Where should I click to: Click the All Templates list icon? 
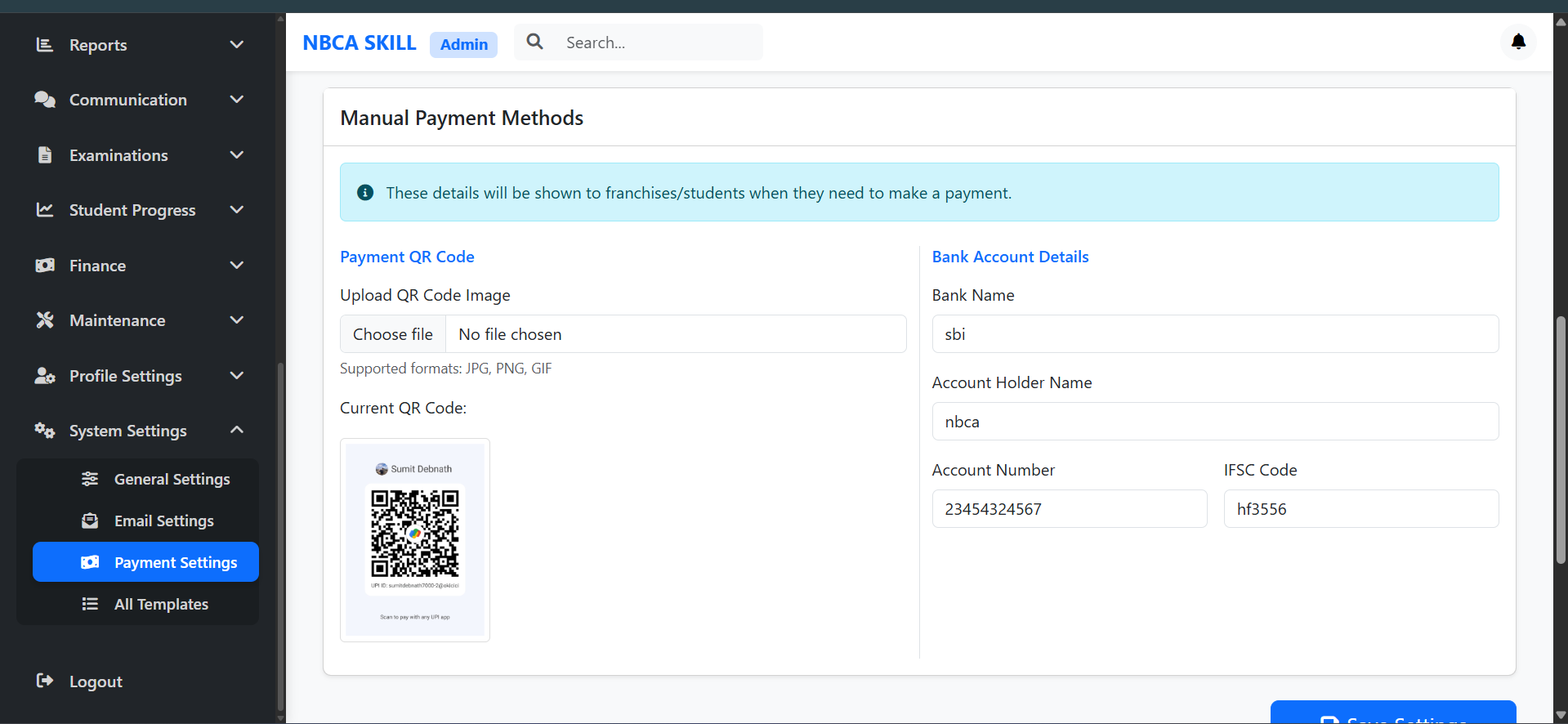(x=90, y=604)
